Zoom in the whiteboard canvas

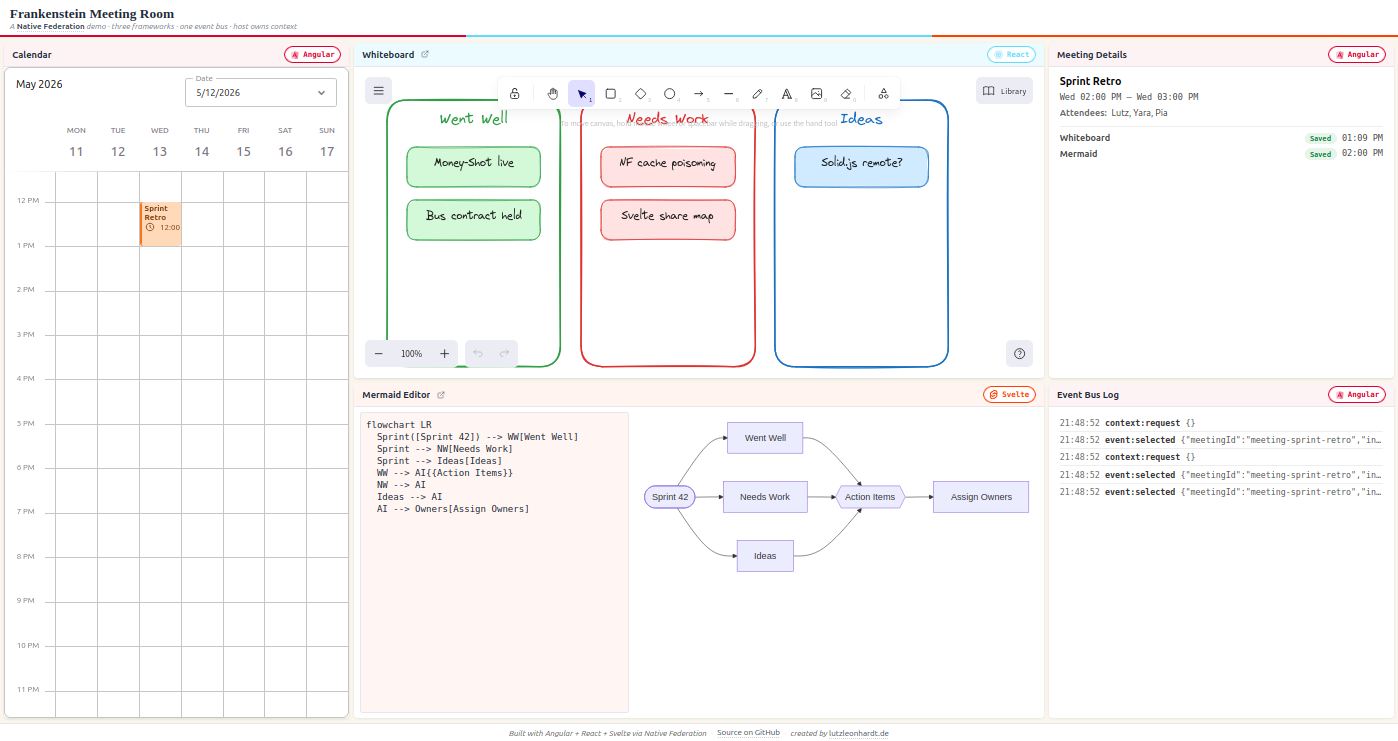click(x=445, y=353)
